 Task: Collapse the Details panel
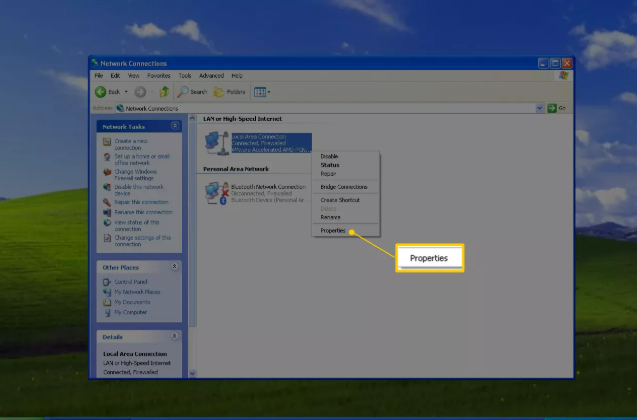174,336
